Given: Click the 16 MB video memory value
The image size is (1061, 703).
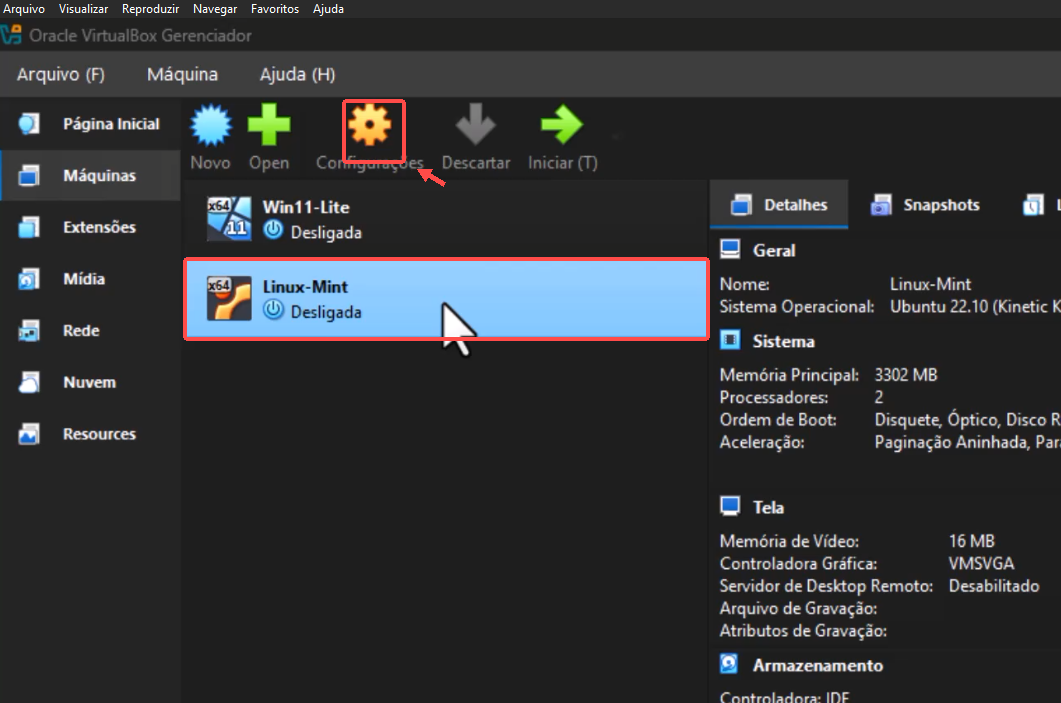Looking at the screenshot, I should point(972,541).
